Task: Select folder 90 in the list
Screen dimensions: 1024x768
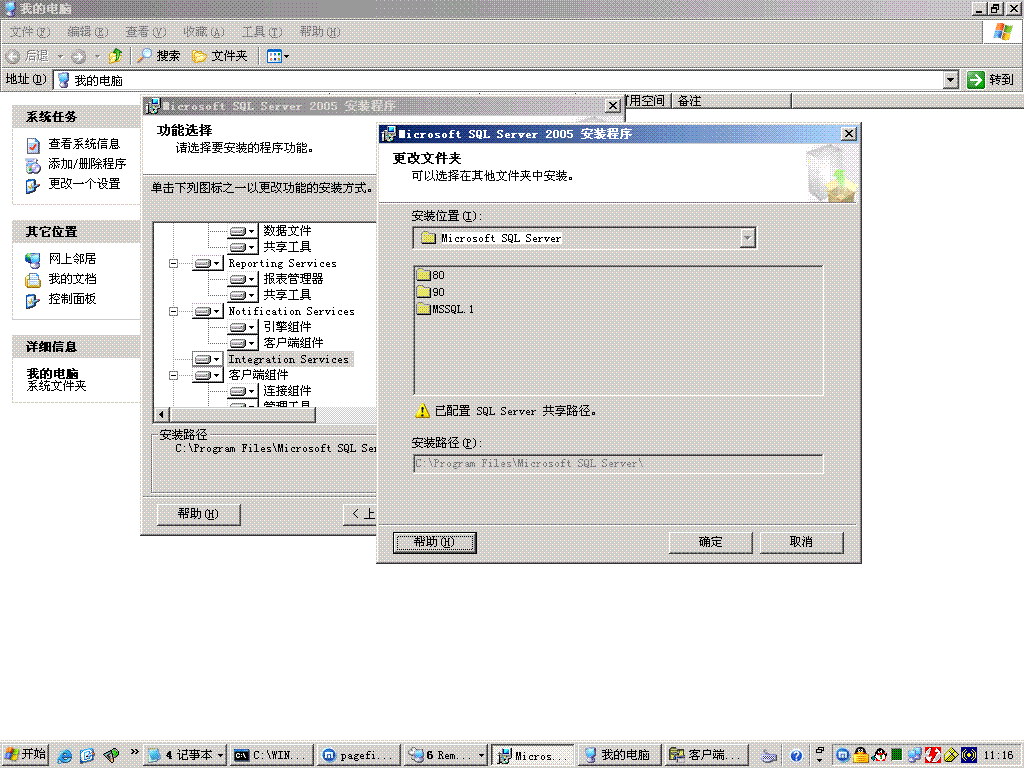Action: pos(431,292)
